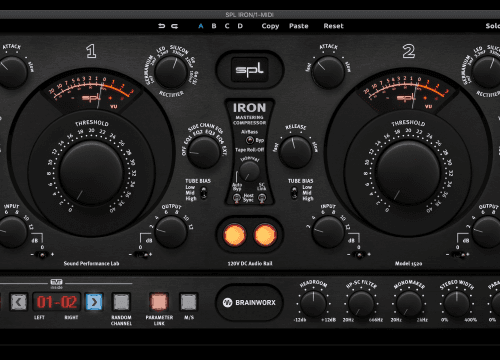The image size is (500, 360).
Task: Flip the right Tube Bias switch
Action: click(x=294, y=193)
